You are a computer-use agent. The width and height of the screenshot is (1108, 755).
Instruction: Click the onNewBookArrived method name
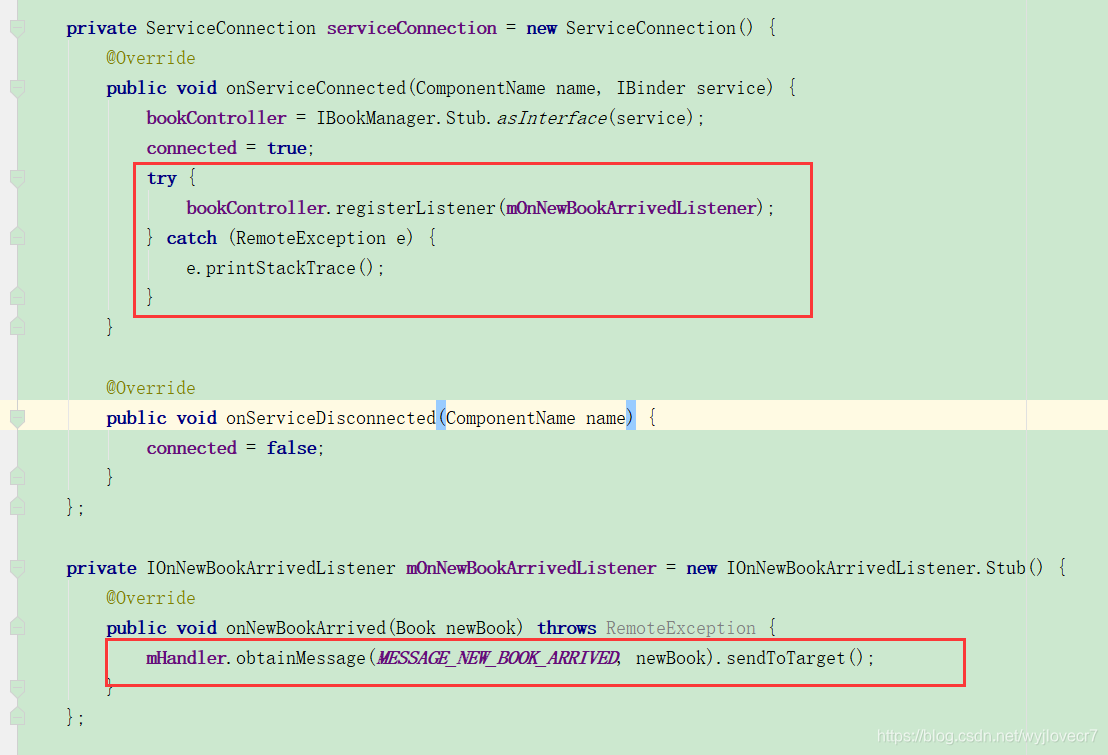(306, 628)
